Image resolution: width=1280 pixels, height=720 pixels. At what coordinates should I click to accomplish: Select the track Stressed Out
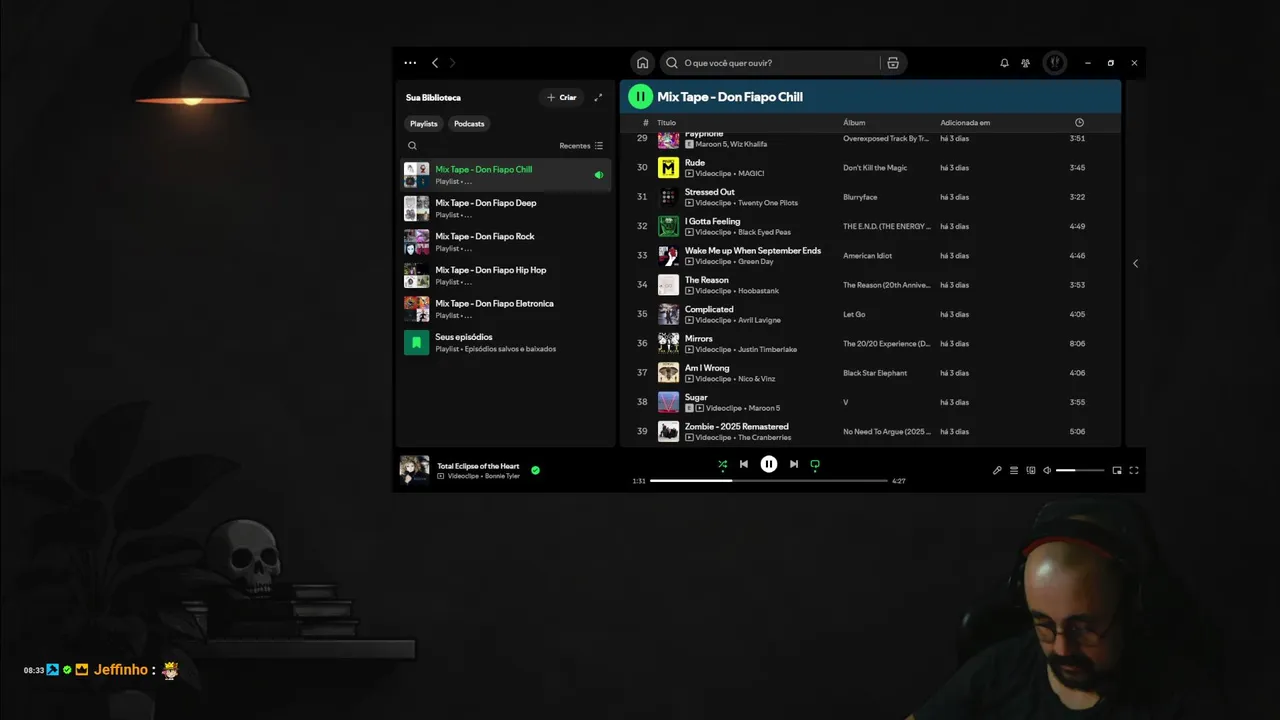[870, 197]
